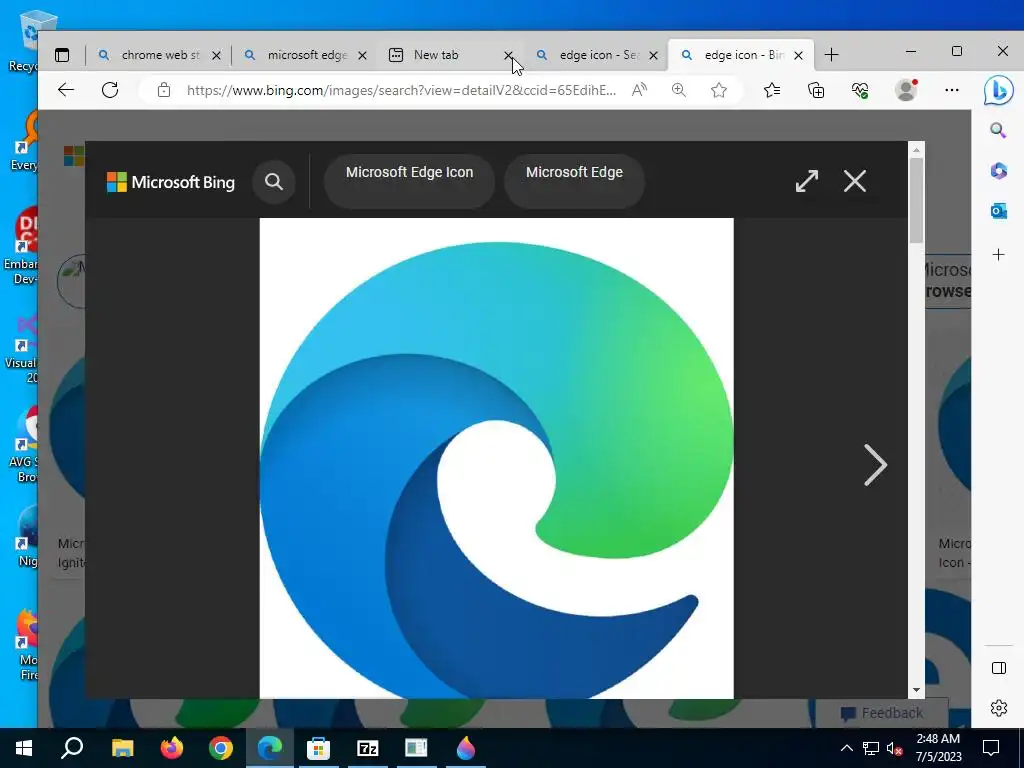Open the Favorites list icon
Viewport: 1024px width, 768px height.
pos(772,90)
